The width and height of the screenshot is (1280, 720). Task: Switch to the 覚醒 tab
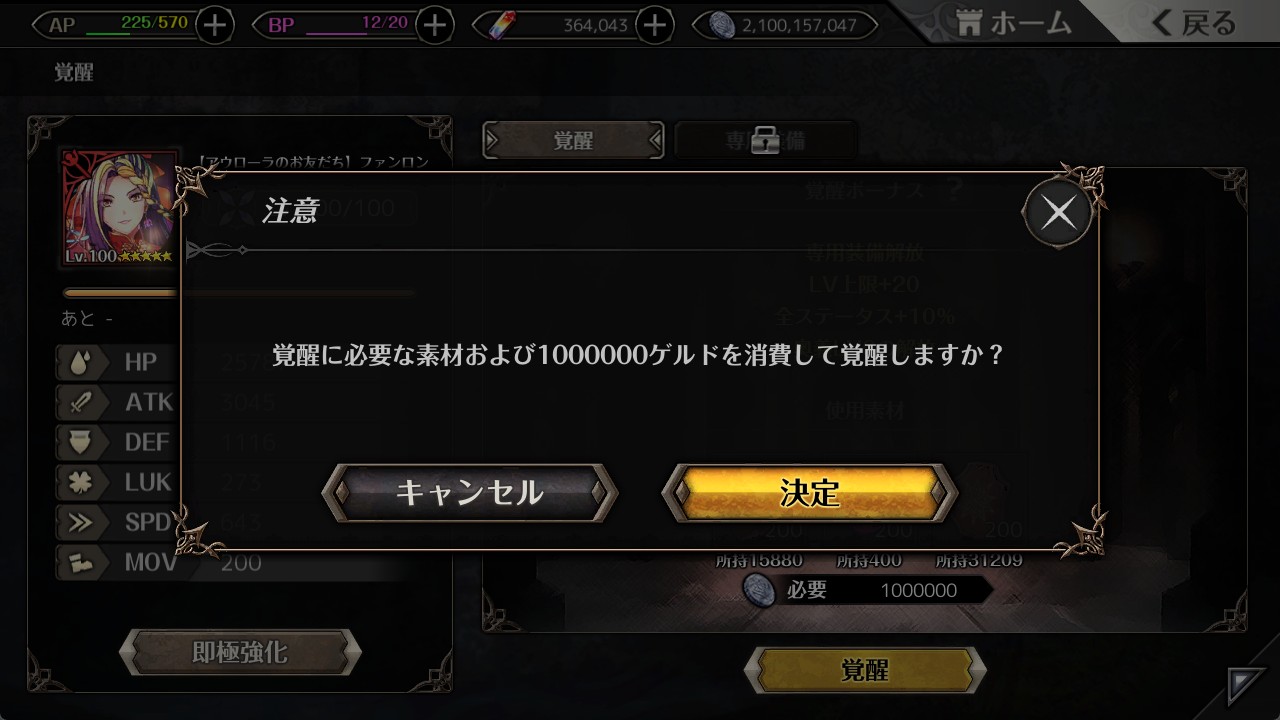tap(573, 141)
